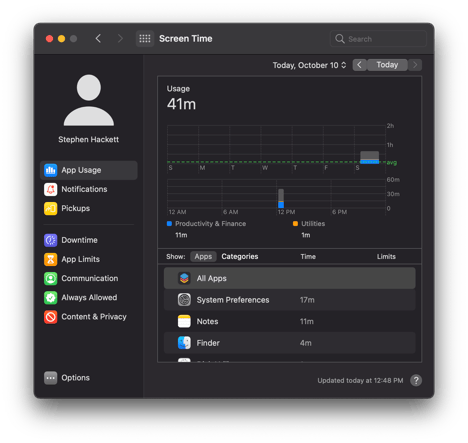Image resolution: width=468 pixels, height=443 pixels.
Task: Select the App Limits hourglass icon
Action: coord(51,259)
